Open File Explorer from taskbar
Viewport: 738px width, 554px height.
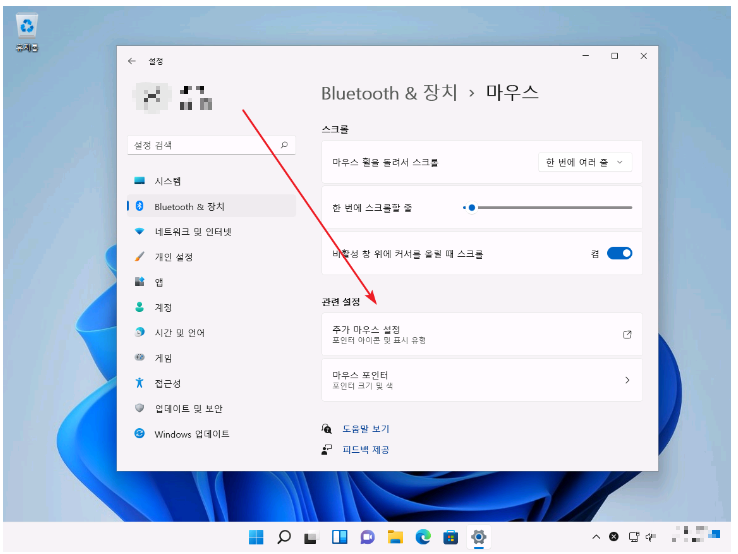coord(395,537)
